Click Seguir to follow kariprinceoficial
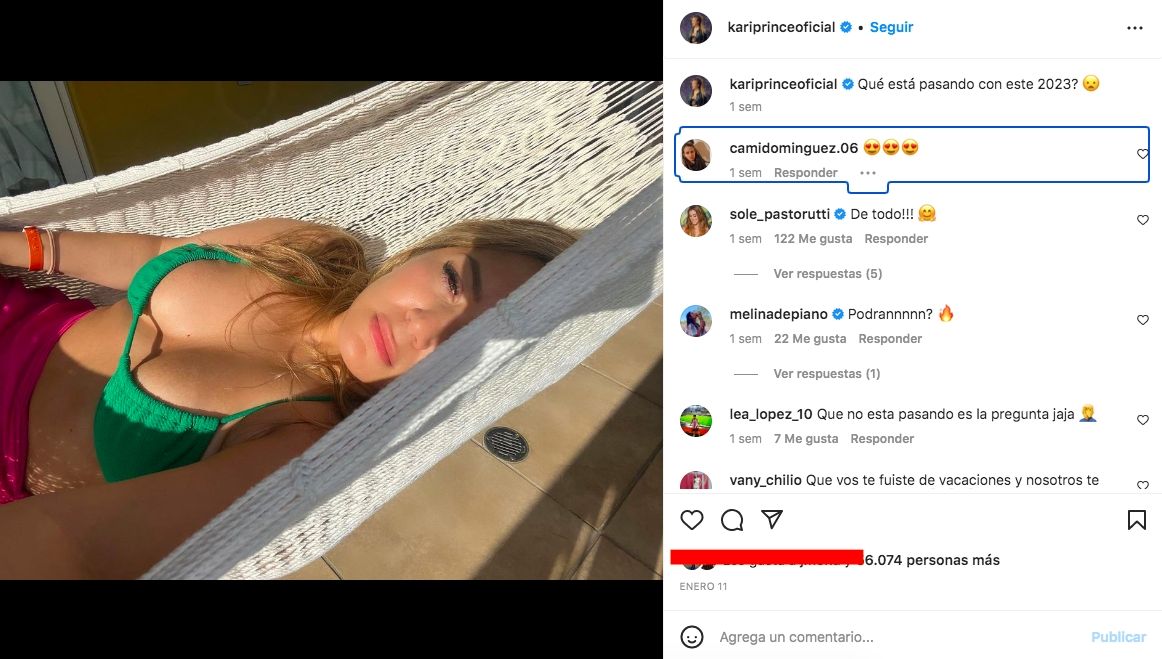 (891, 28)
